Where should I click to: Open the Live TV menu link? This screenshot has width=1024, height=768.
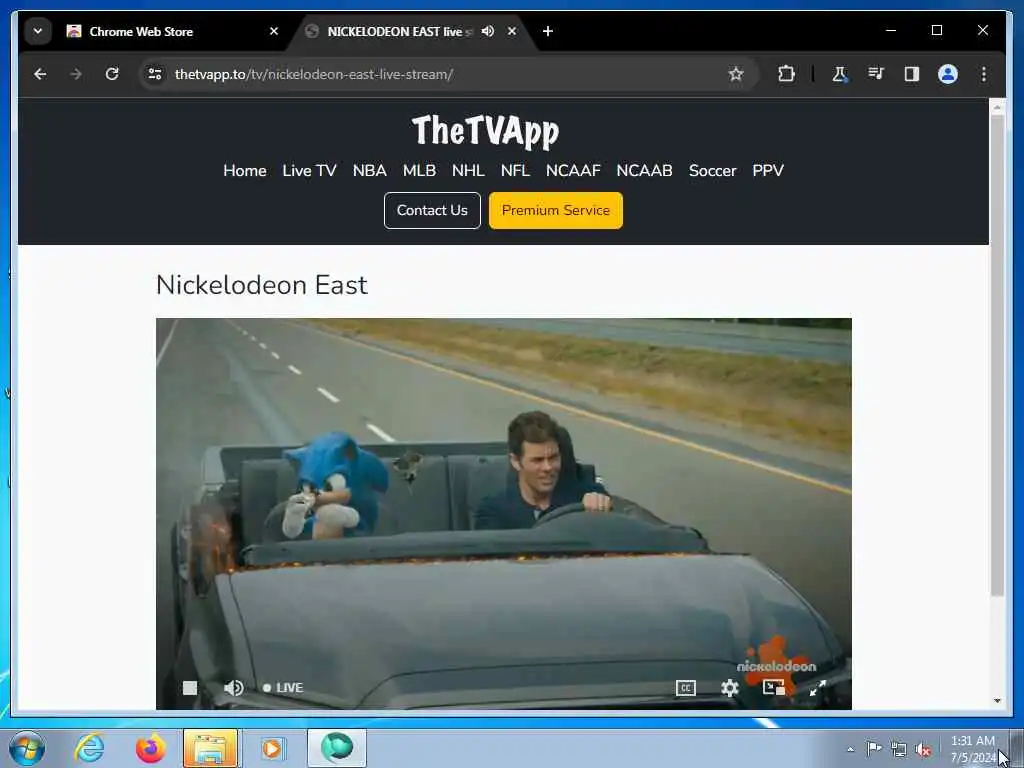[x=309, y=170]
